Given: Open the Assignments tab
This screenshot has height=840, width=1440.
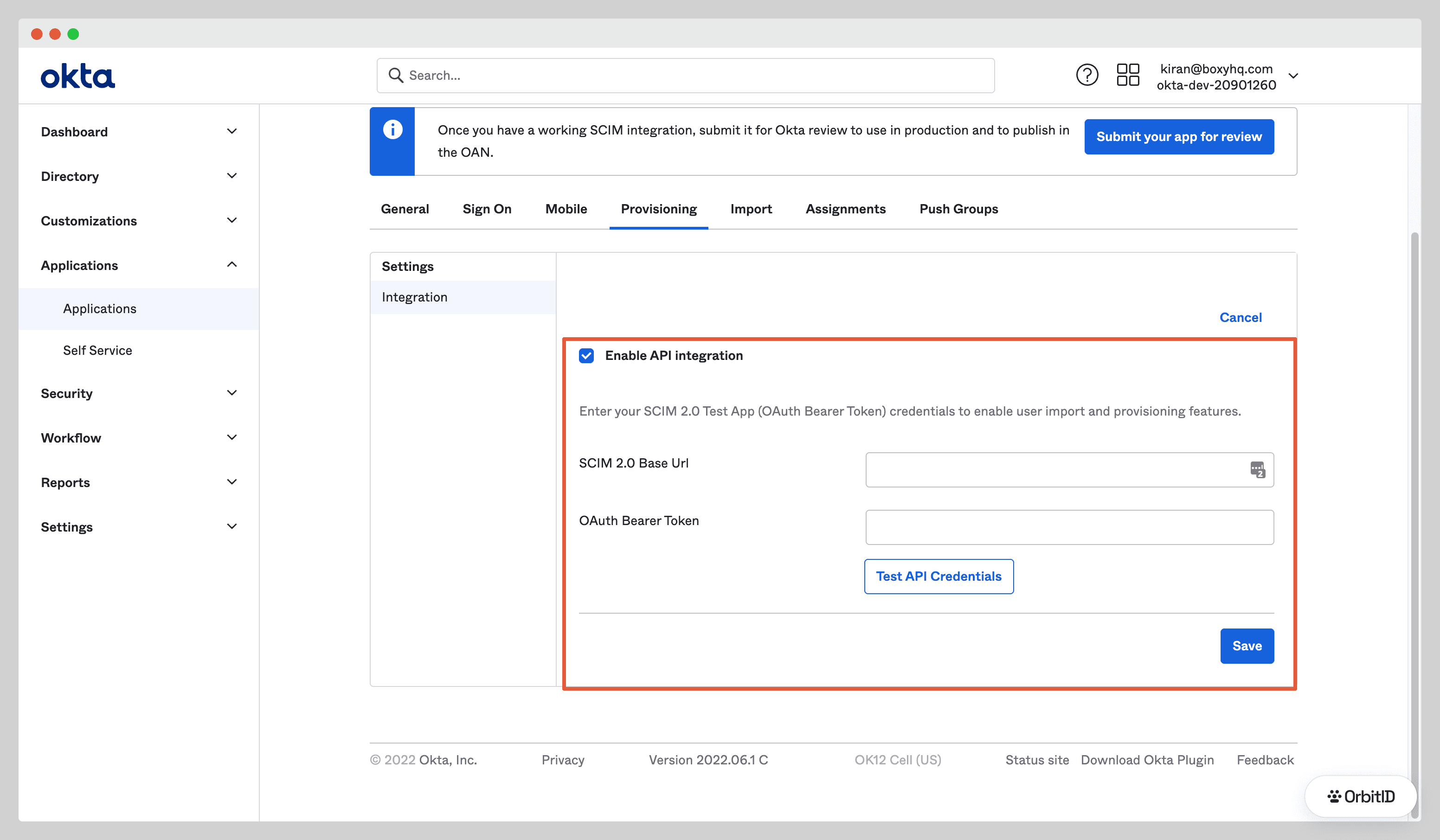Looking at the screenshot, I should [x=846, y=209].
